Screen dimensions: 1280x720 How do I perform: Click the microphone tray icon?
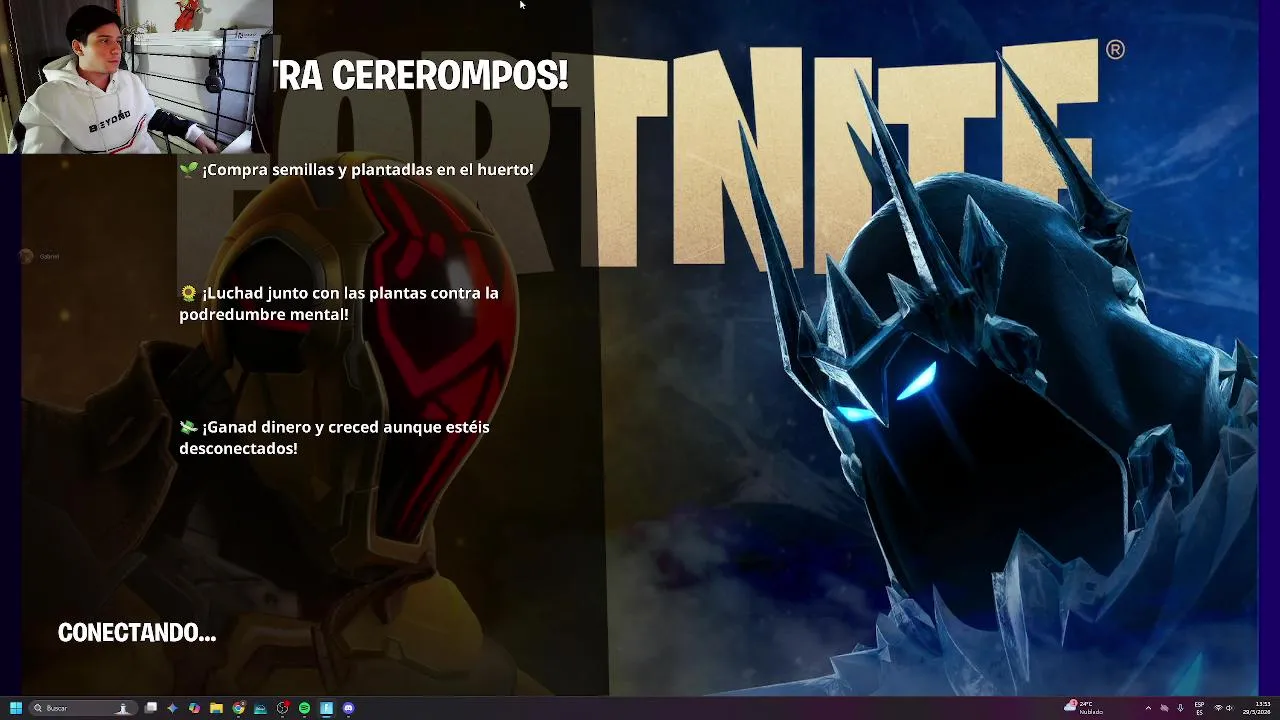(x=1180, y=708)
